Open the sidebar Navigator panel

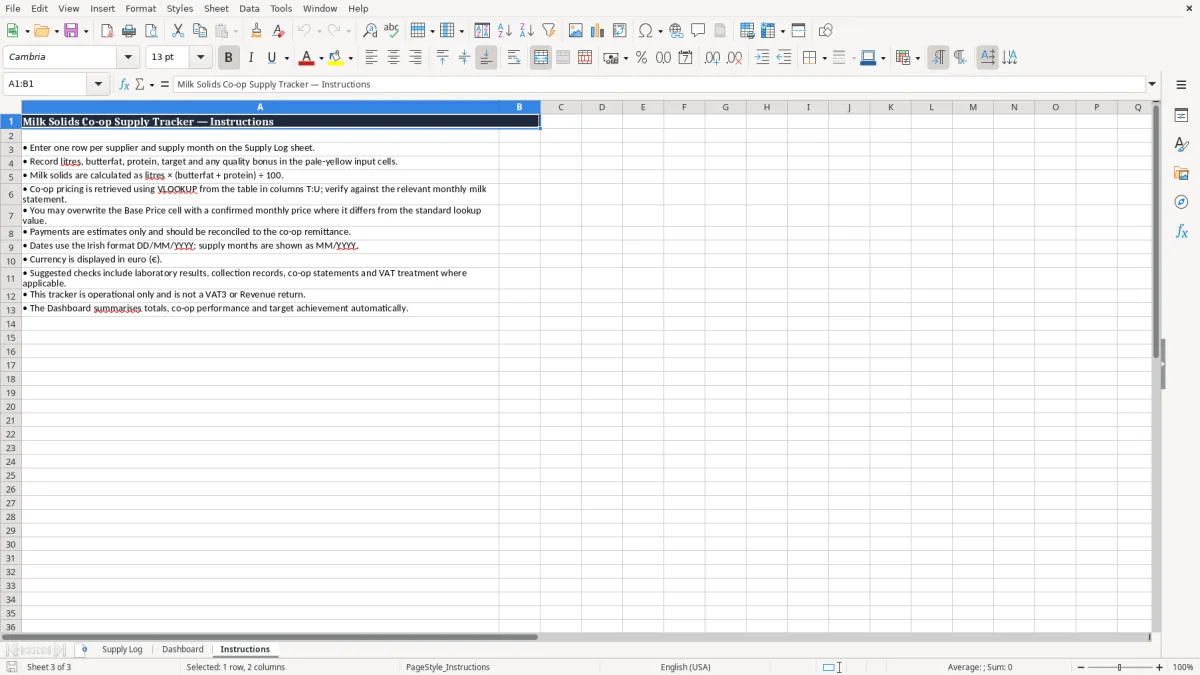[x=1181, y=202]
